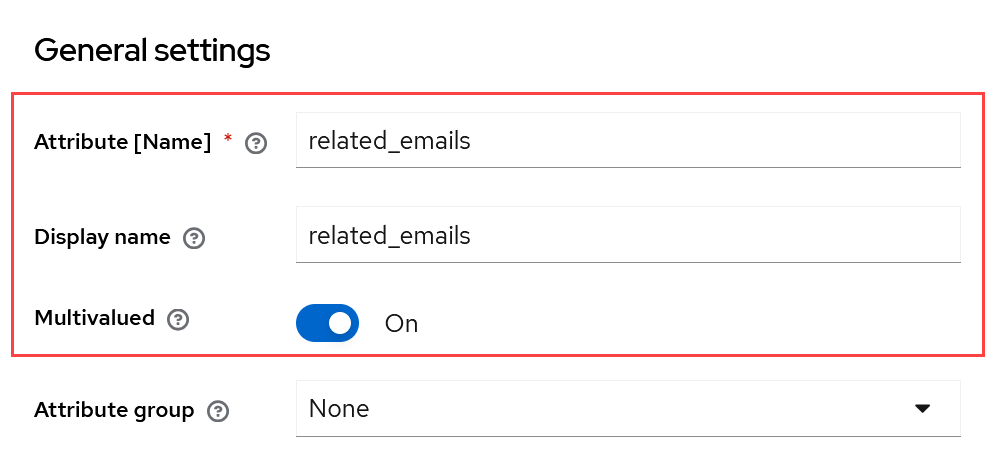Click into the Display name text field
The image size is (1005, 471).
628,236
